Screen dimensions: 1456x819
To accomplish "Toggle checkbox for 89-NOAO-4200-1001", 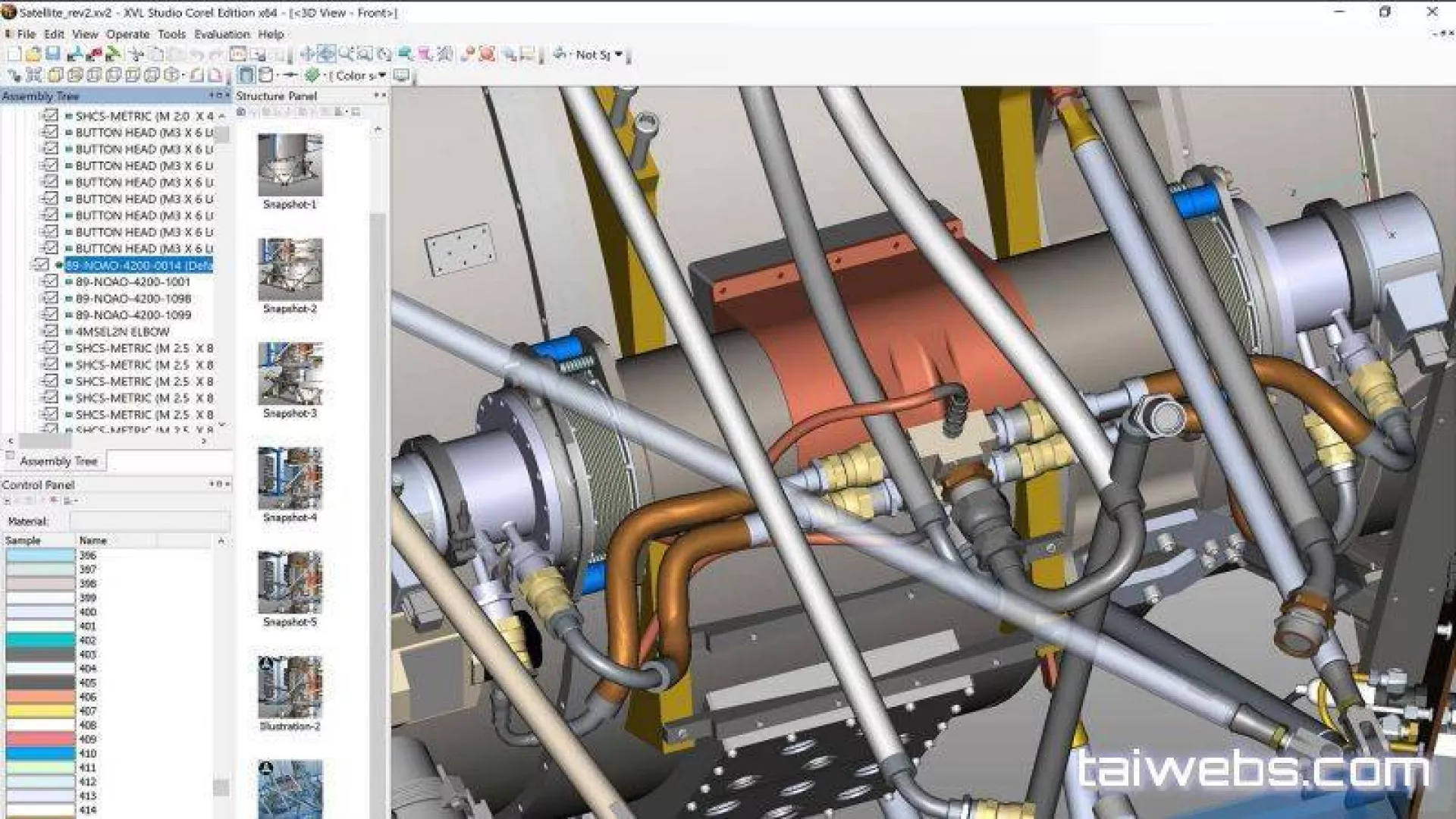I will click(x=51, y=281).
